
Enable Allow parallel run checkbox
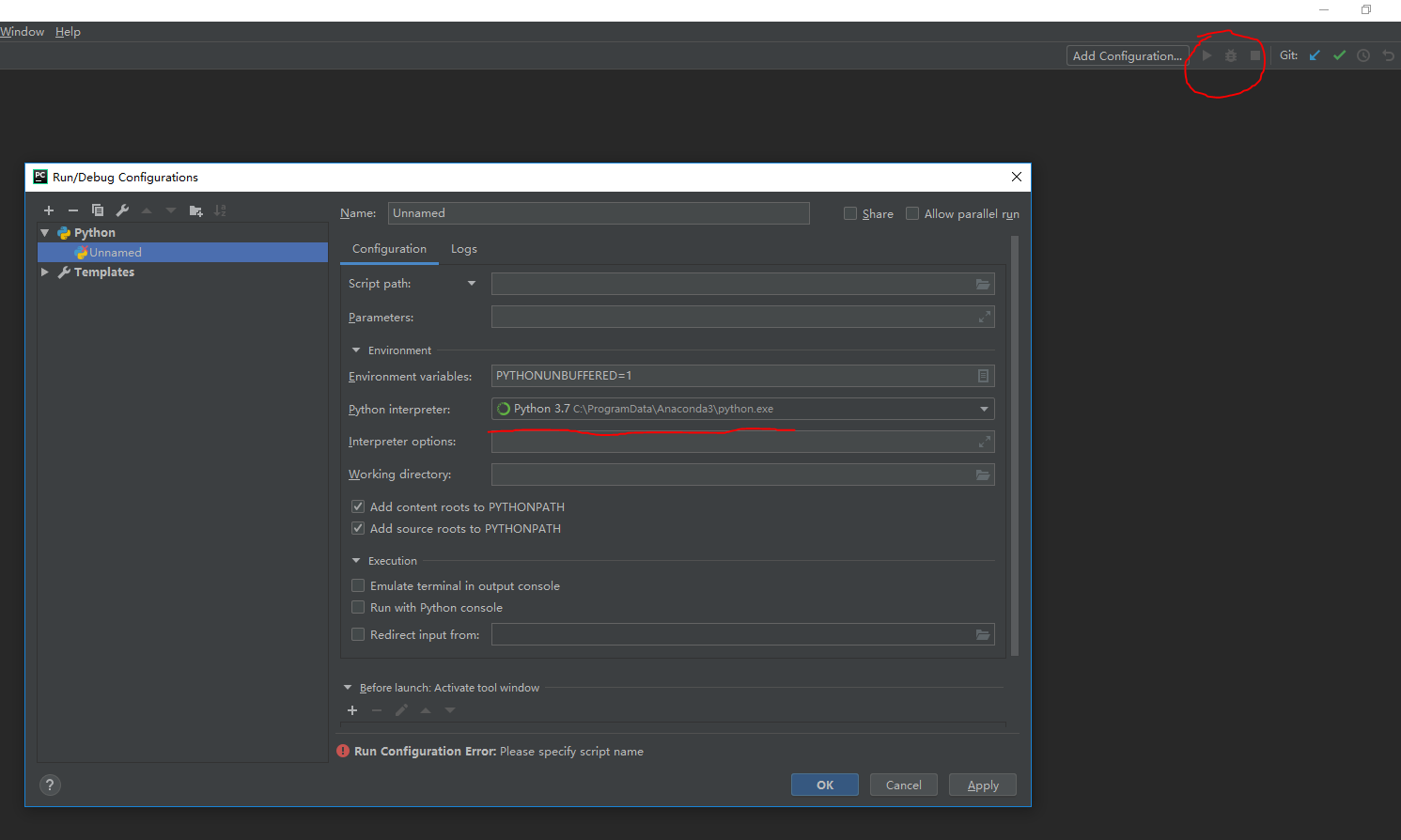click(x=912, y=213)
